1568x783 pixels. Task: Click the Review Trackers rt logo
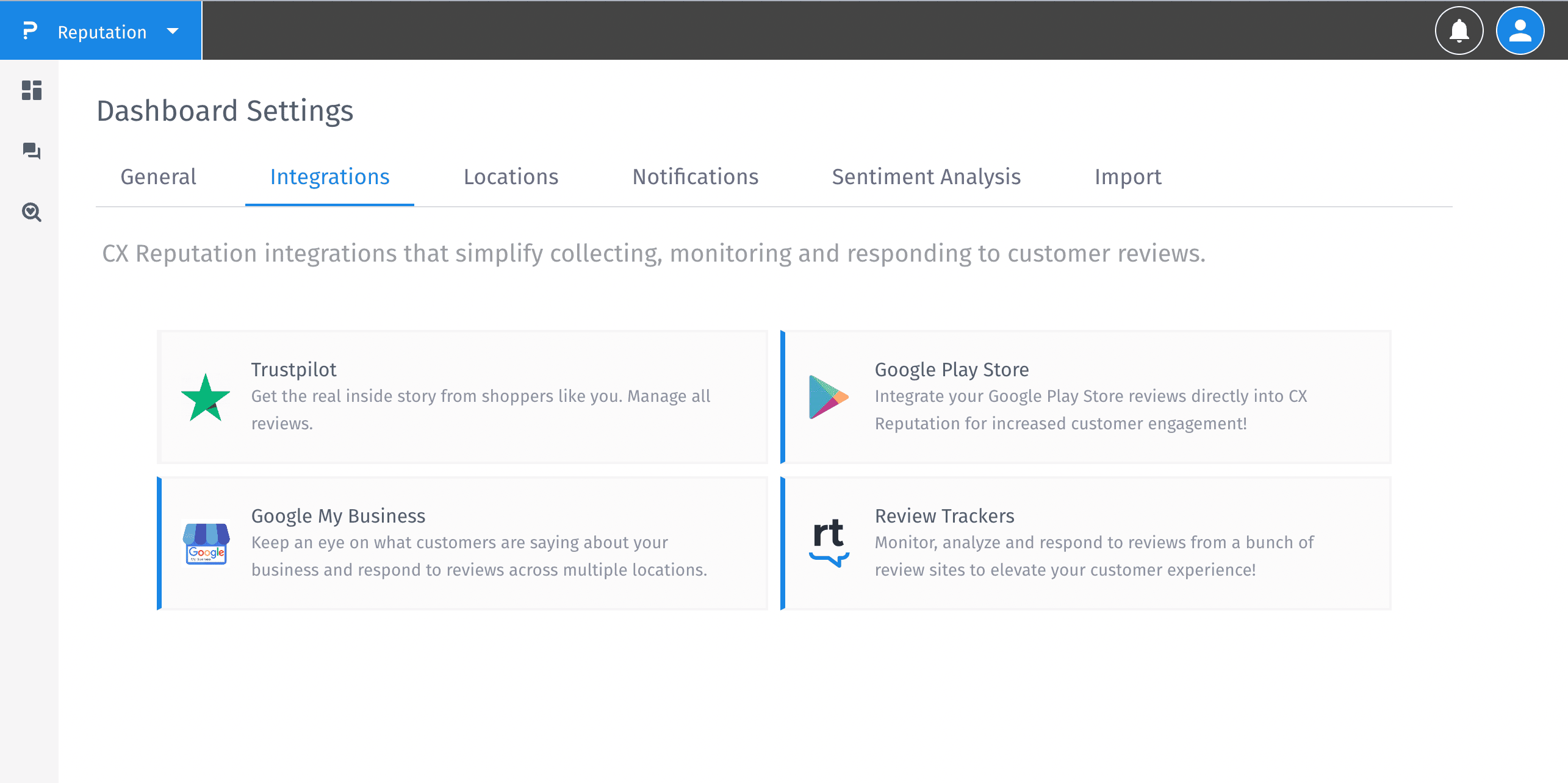(829, 542)
